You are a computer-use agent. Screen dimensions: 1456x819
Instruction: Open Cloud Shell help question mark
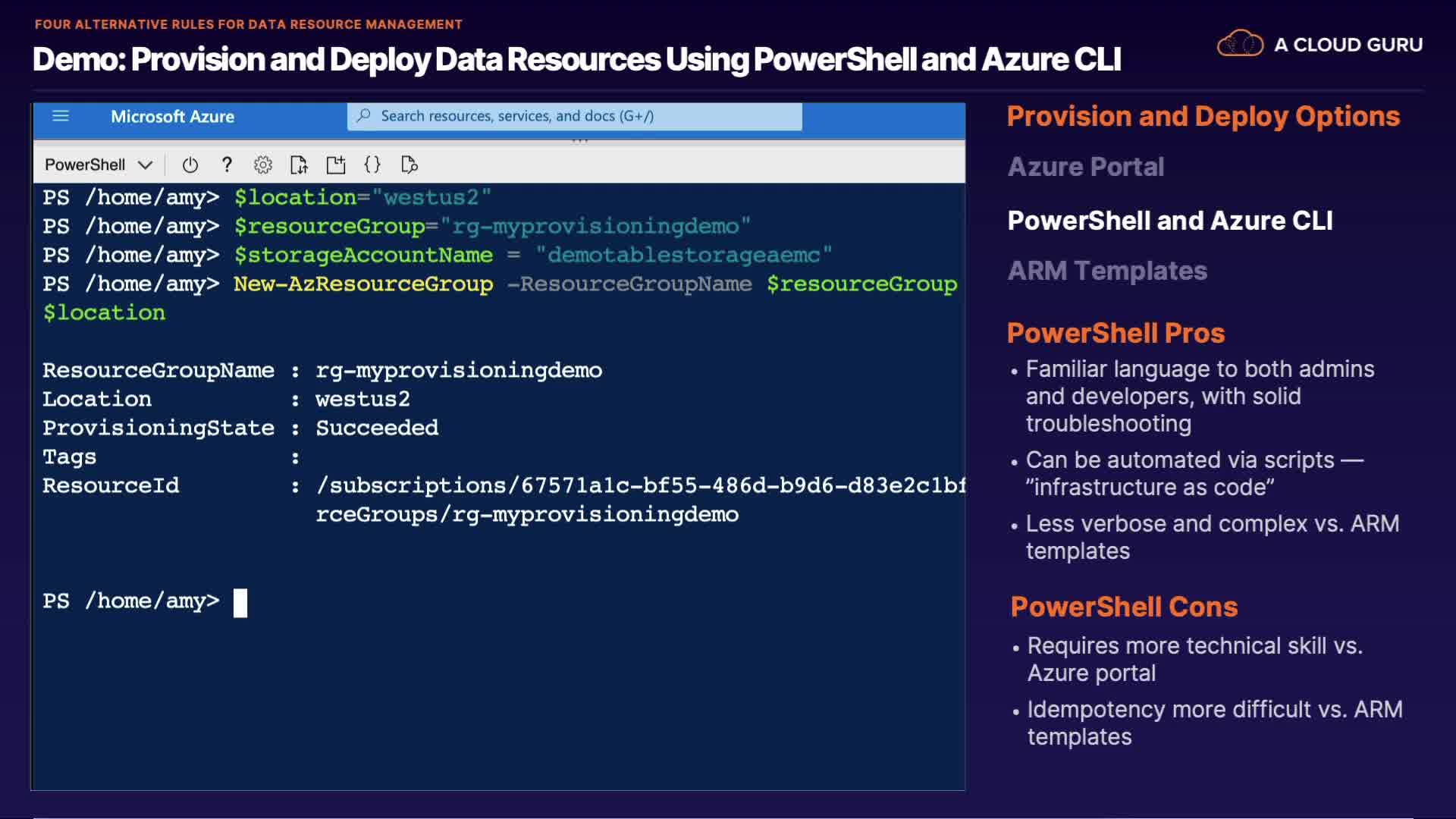pos(226,165)
